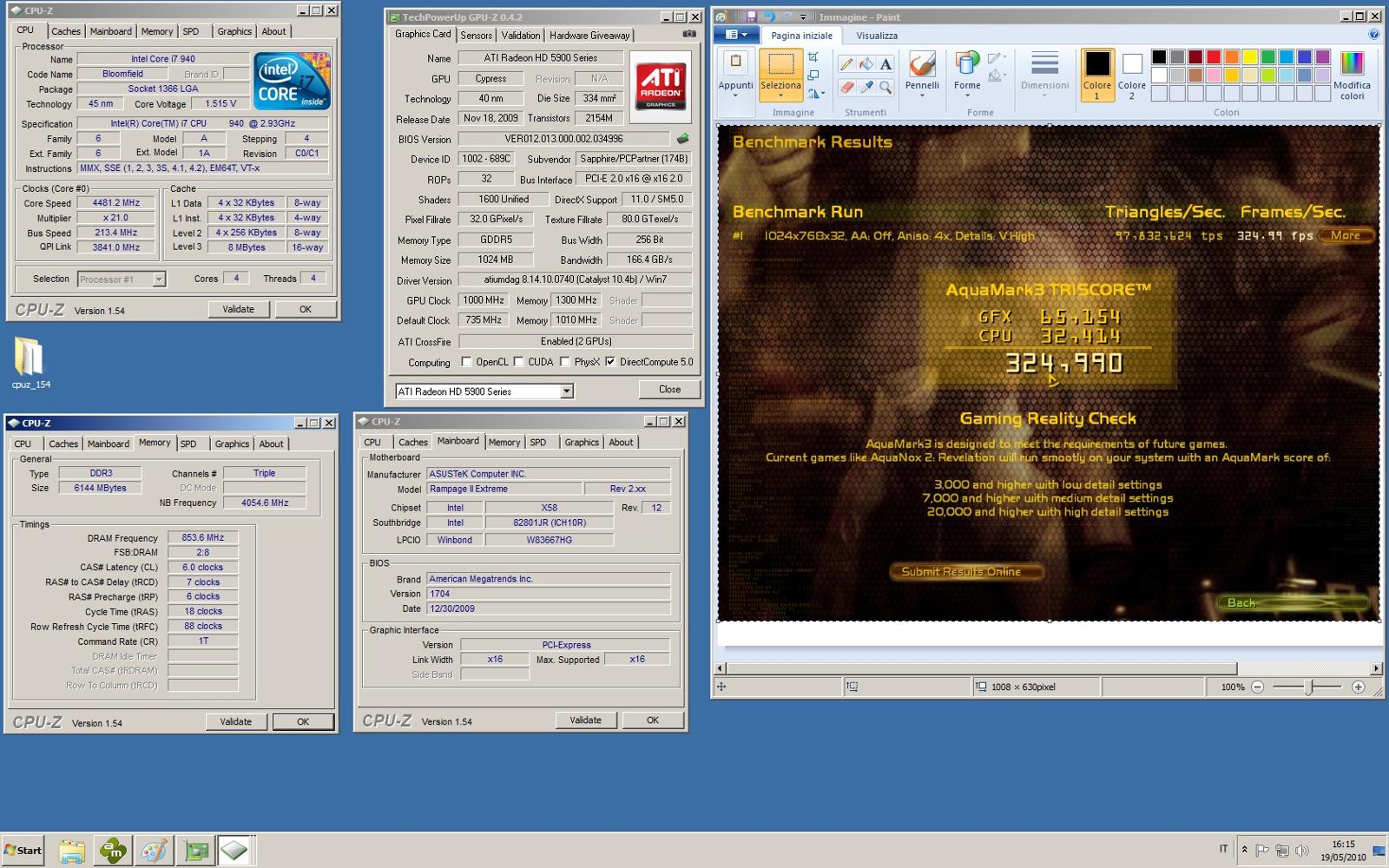The height and width of the screenshot is (868, 1389).
Task: Click Modifica colori rainbow icon
Action: pos(1352,63)
